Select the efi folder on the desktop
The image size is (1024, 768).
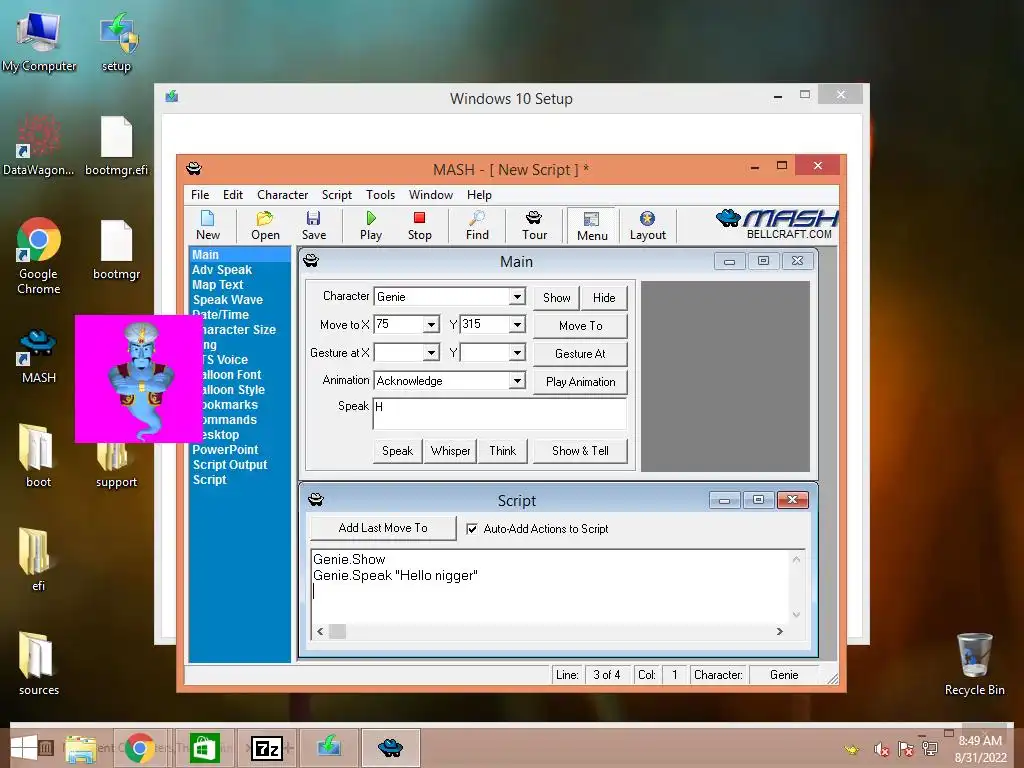pos(39,560)
